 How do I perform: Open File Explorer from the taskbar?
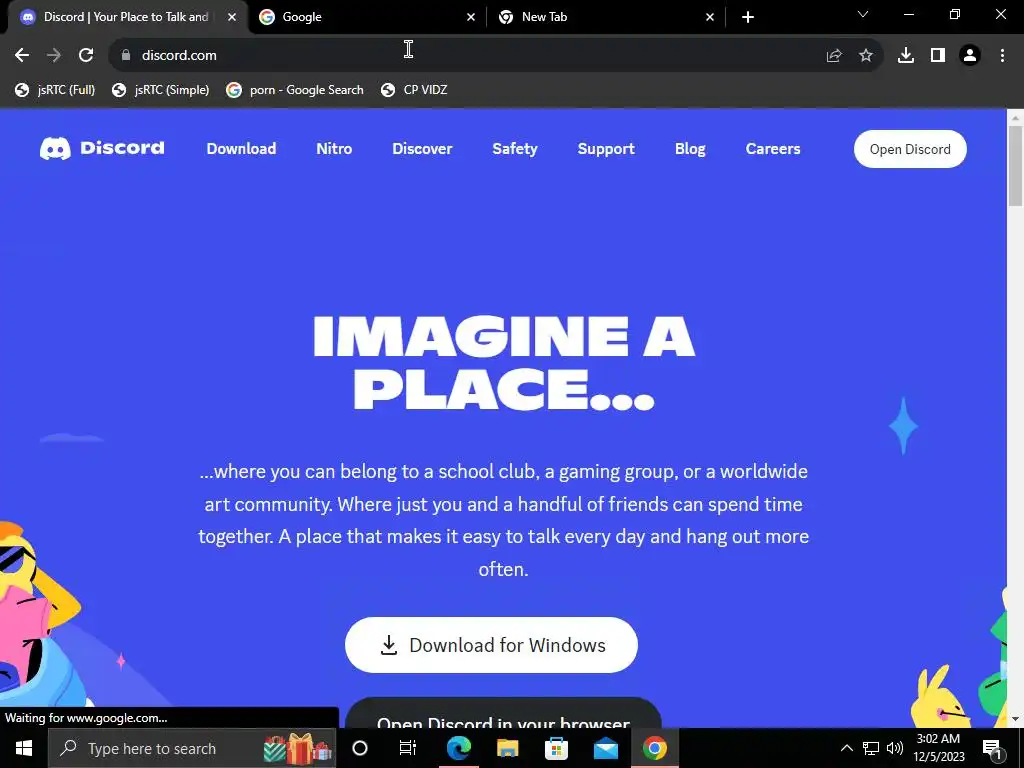click(507, 748)
